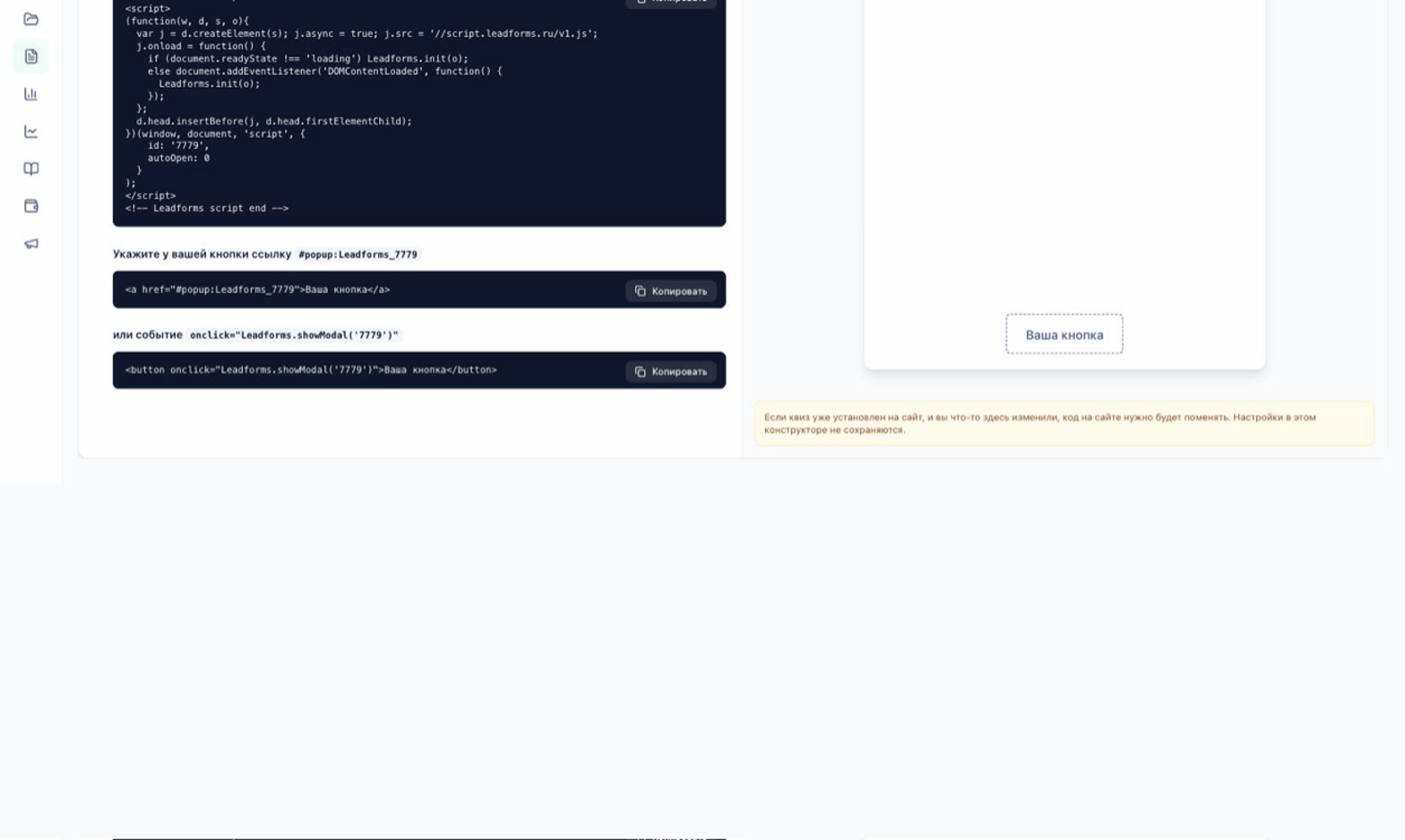
Task: Click the '<button onclick=' code line
Action: [x=311, y=370]
